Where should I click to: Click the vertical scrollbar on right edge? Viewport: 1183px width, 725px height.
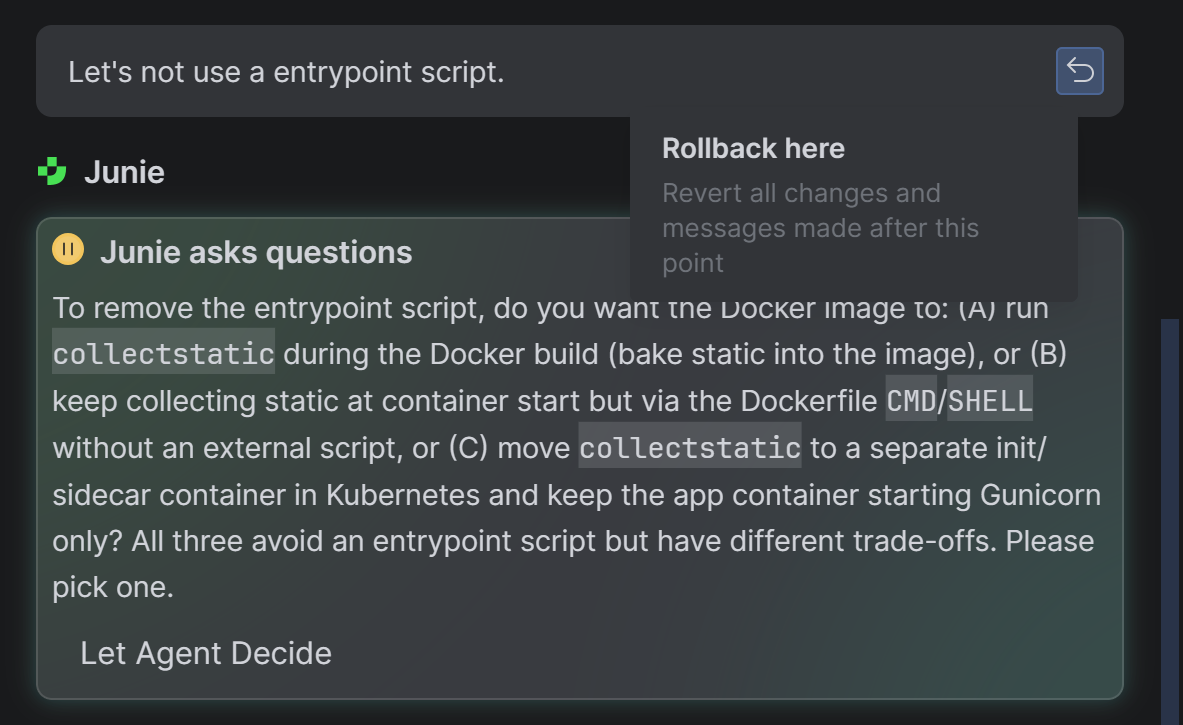click(x=1169, y=521)
